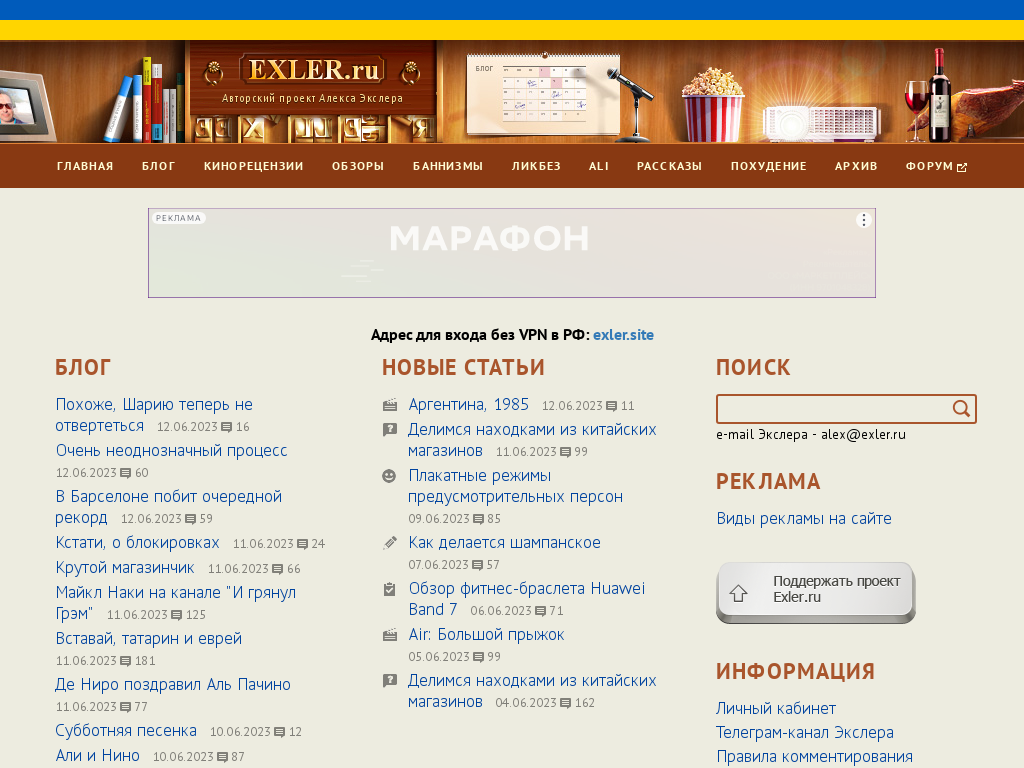Click the question icon beside the 04.06.2023 Делимся находками
Screen dimensions: 1024x768
coord(390,680)
